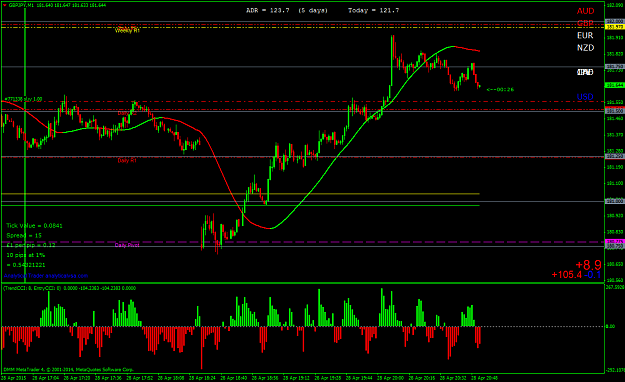
Task: Click the 28 Apr 17:04 time label
Action: (x=45, y=378)
